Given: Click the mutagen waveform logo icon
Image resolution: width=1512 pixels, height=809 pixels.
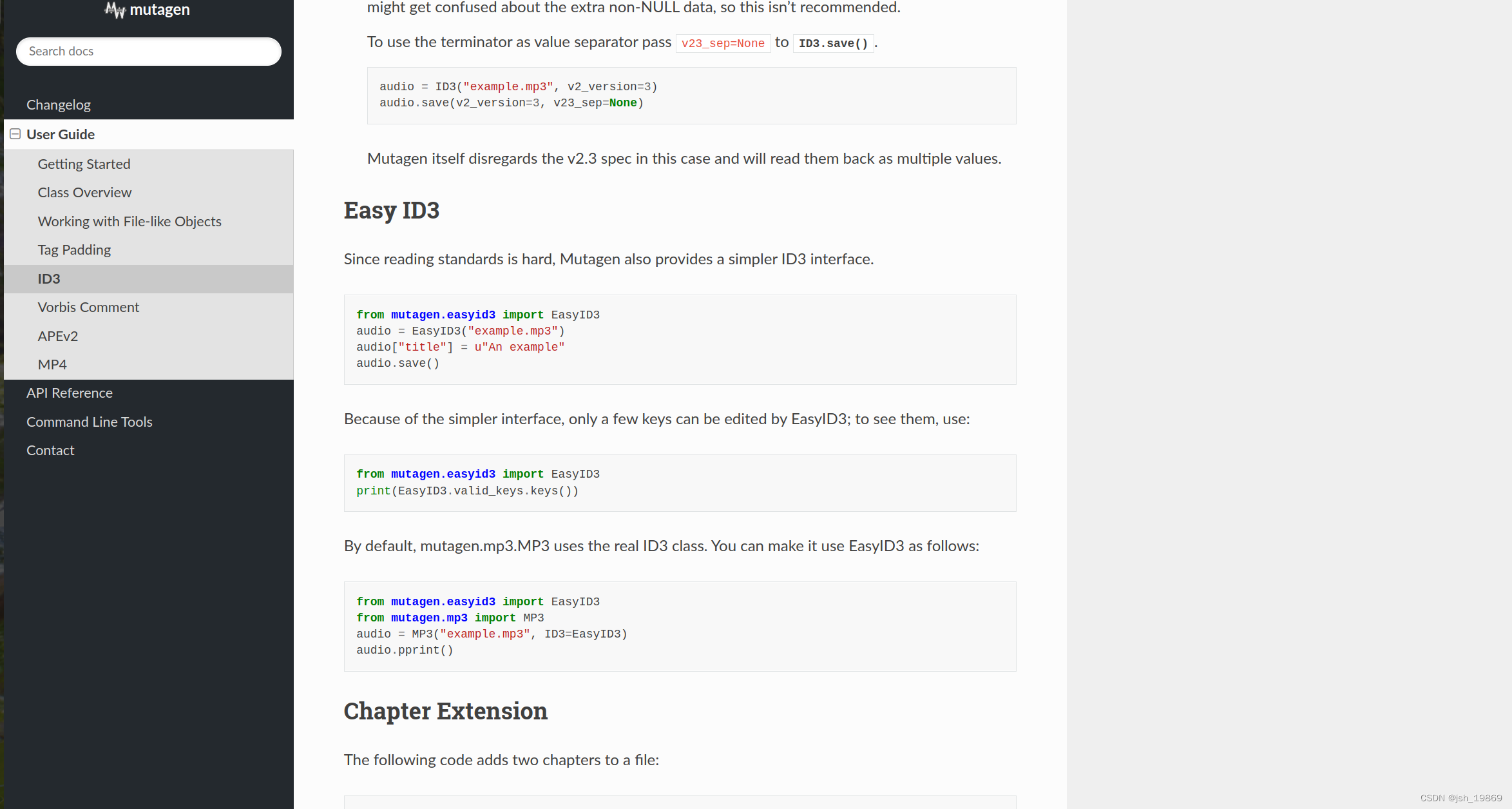Looking at the screenshot, I should (115, 10).
